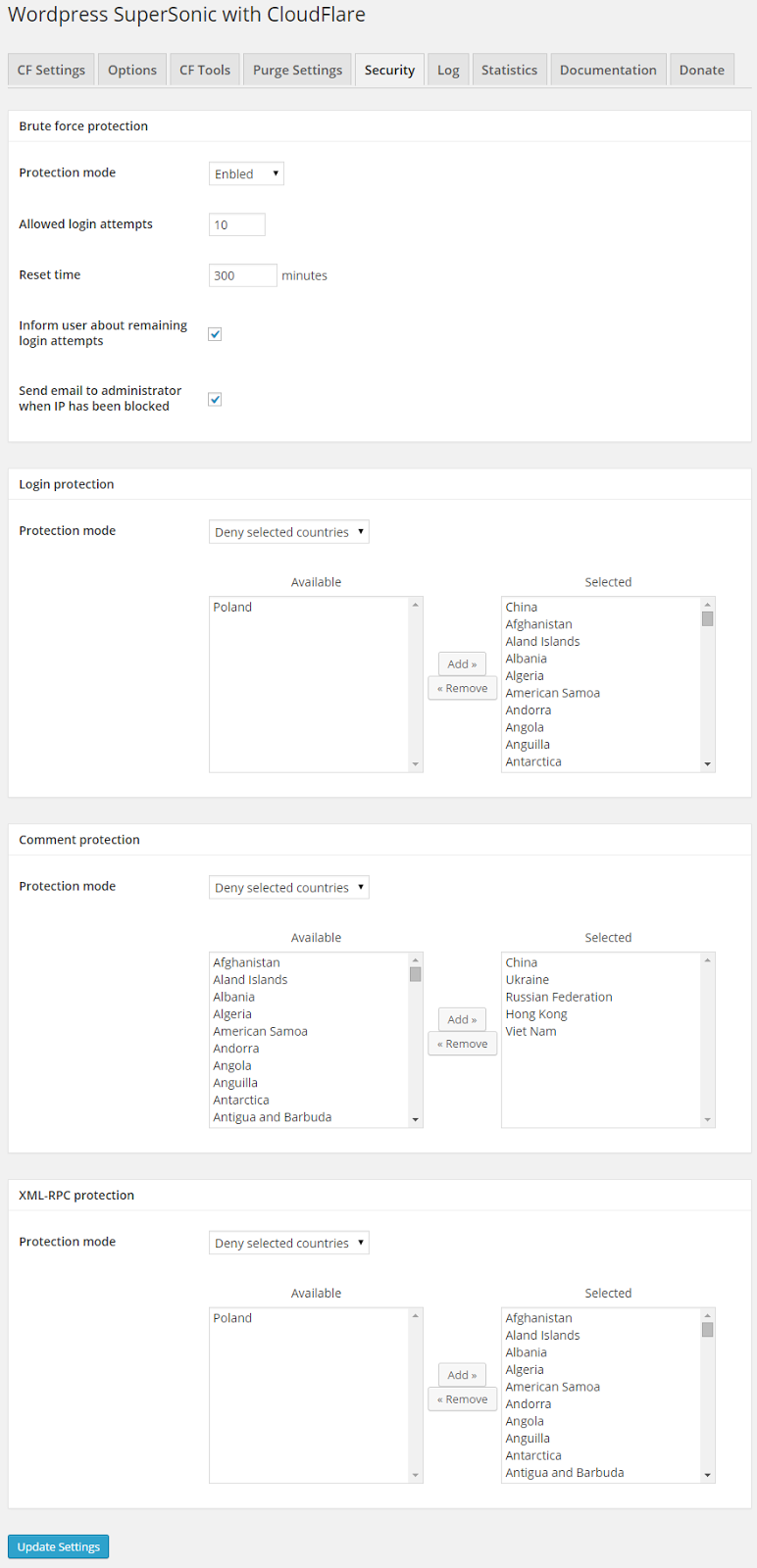757x1568 pixels.
Task: Uncheck send email to administrator checkbox
Action: click(x=215, y=399)
